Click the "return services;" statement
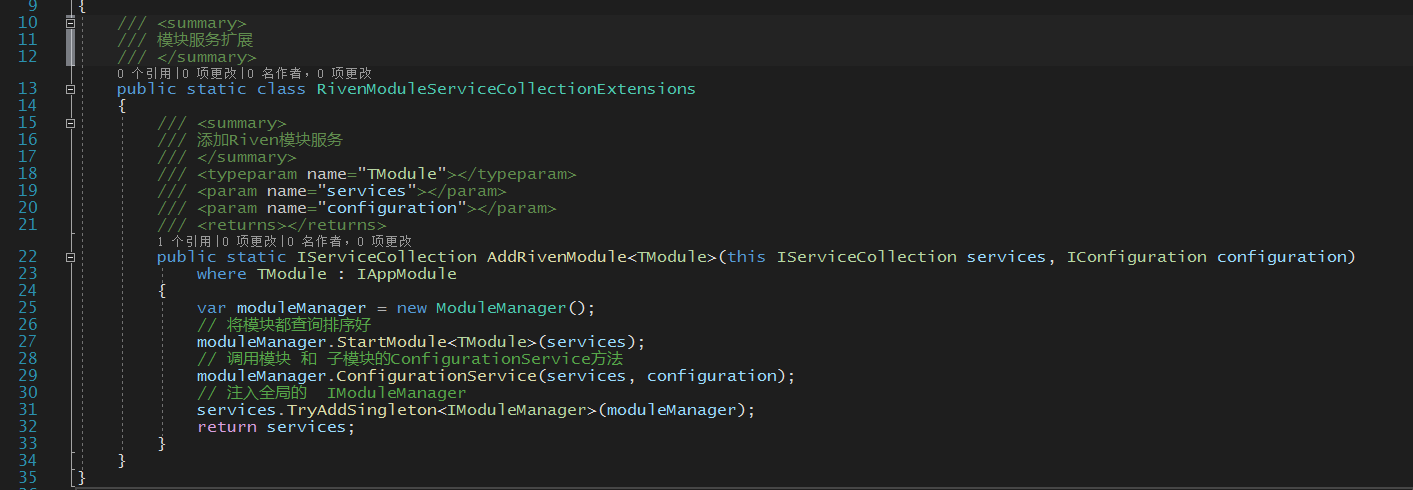 tap(276, 427)
